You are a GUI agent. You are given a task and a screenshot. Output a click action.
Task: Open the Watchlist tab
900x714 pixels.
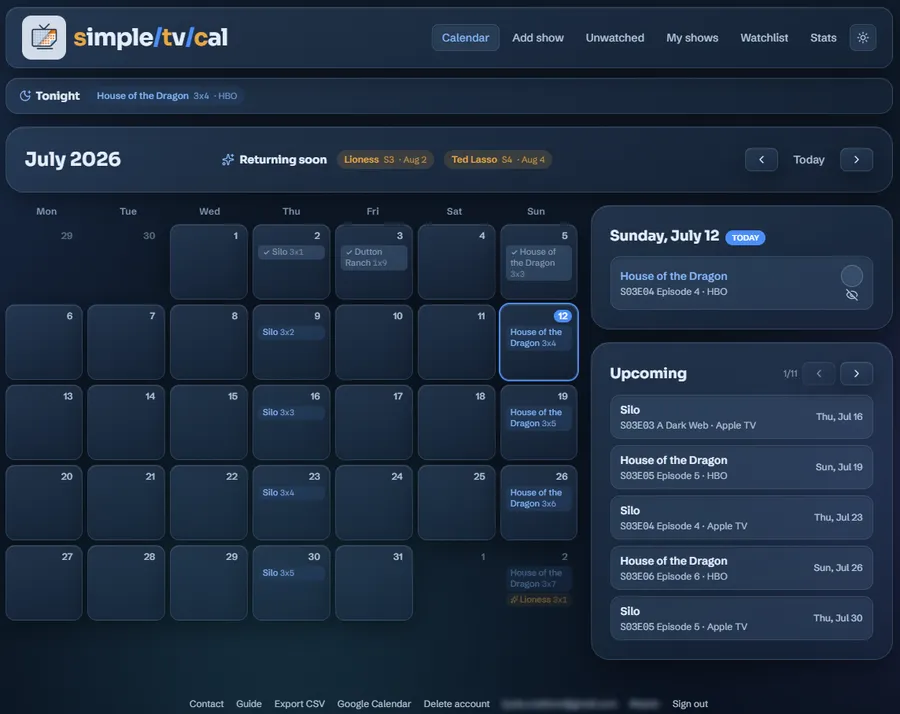click(x=764, y=38)
